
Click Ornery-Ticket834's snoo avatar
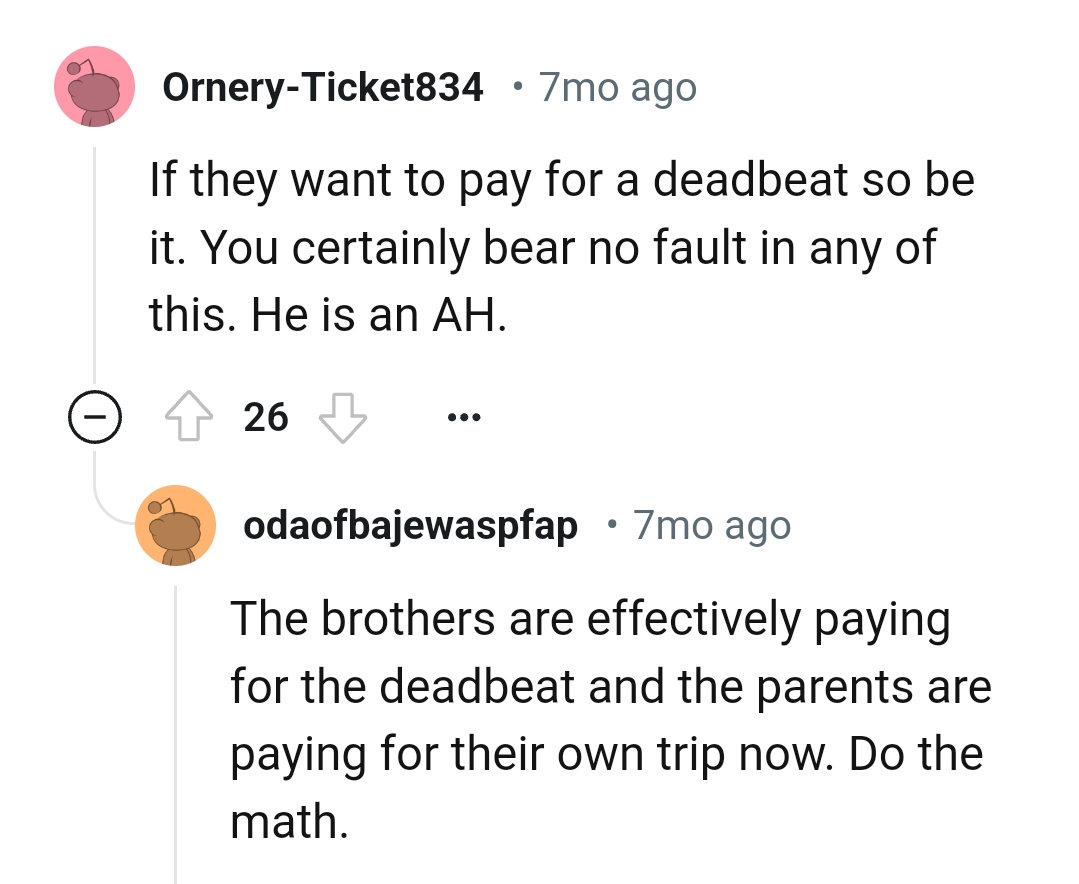coord(94,87)
